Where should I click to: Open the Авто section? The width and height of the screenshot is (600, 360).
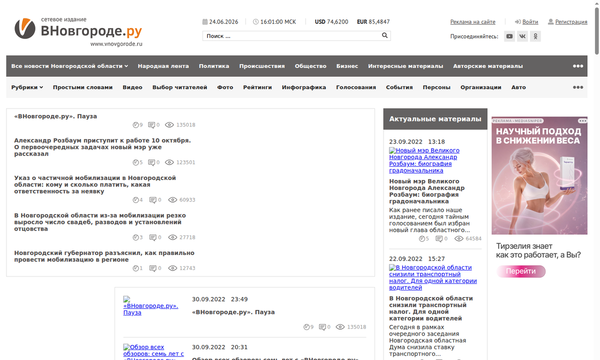518,87
